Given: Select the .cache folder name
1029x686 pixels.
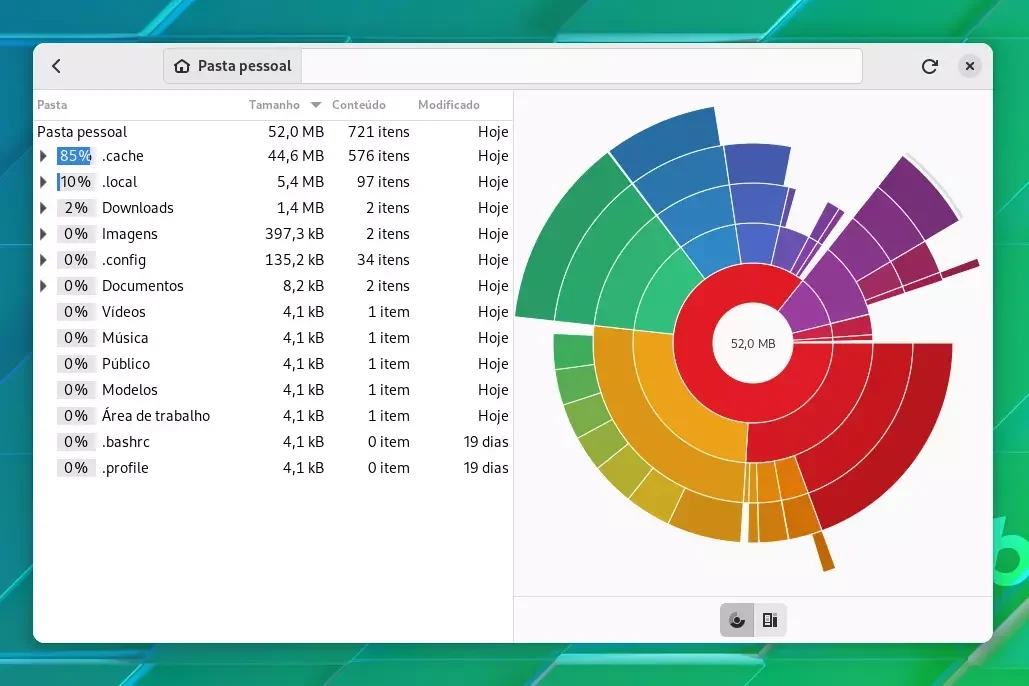Looking at the screenshot, I should point(123,156).
